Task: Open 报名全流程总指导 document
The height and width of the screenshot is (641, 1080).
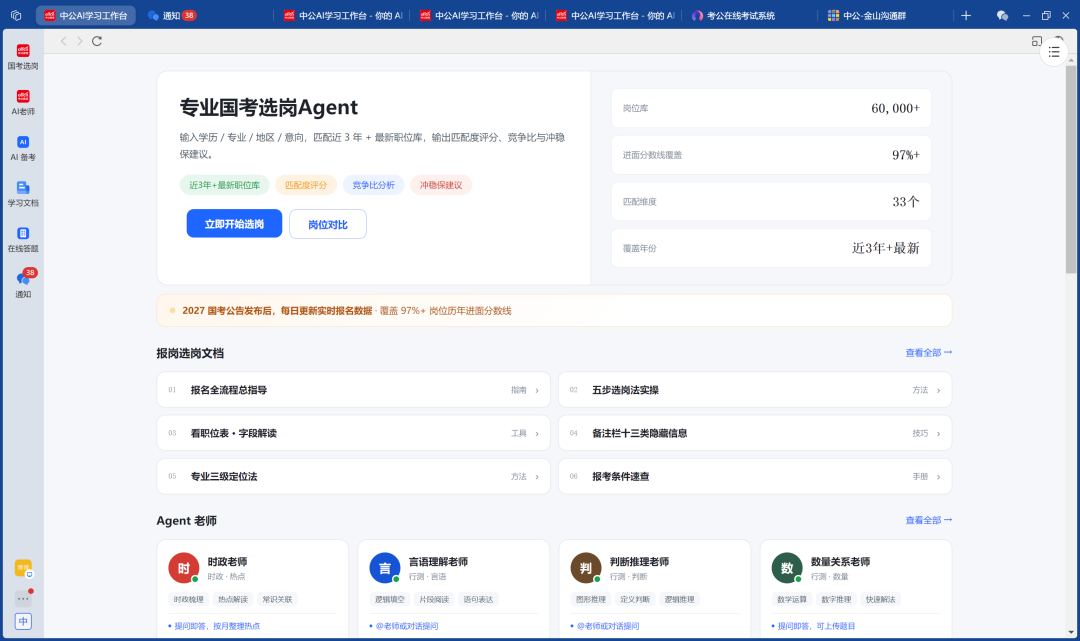Action: (353, 390)
